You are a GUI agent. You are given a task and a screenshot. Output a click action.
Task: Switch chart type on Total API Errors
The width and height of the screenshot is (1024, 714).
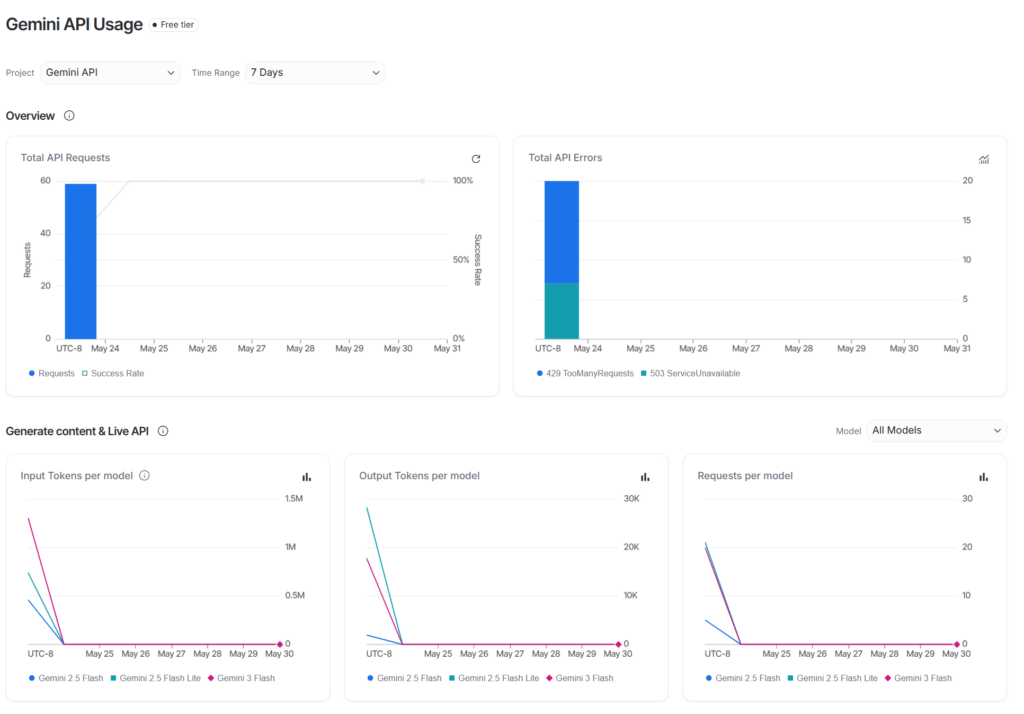pyautogui.click(x=984, y=159)
